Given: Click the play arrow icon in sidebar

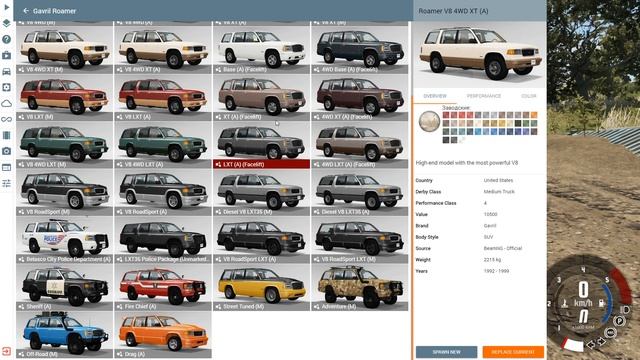Looking at the screenshot, I should 7,7.
